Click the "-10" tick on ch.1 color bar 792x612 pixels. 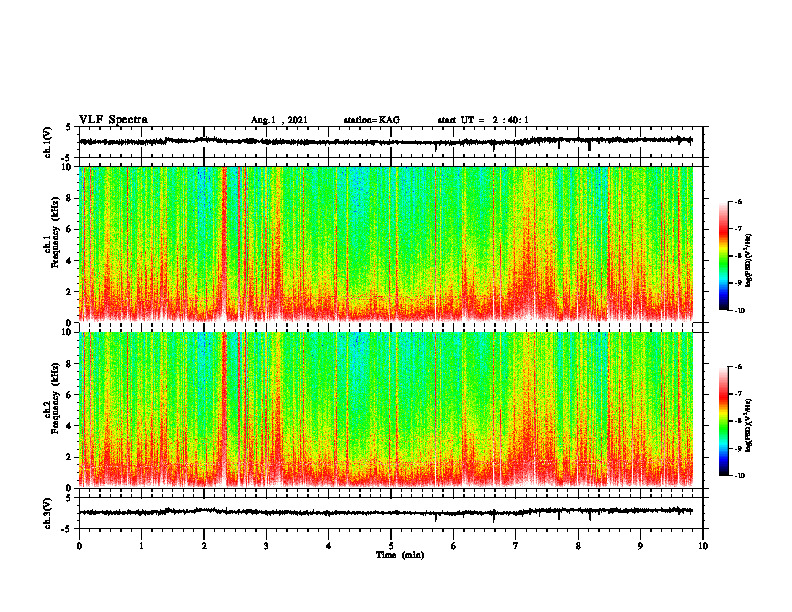tap(740, 311)
